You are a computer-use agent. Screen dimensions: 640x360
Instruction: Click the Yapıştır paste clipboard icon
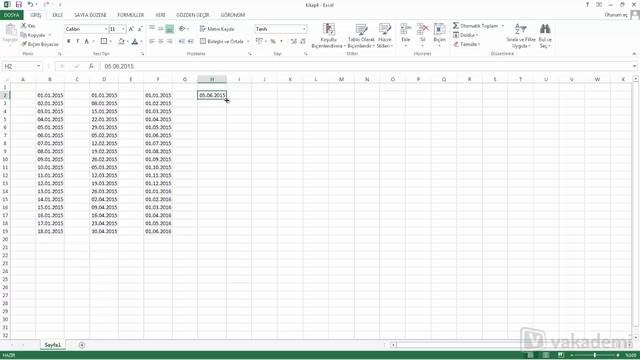[x=10, y=30]
